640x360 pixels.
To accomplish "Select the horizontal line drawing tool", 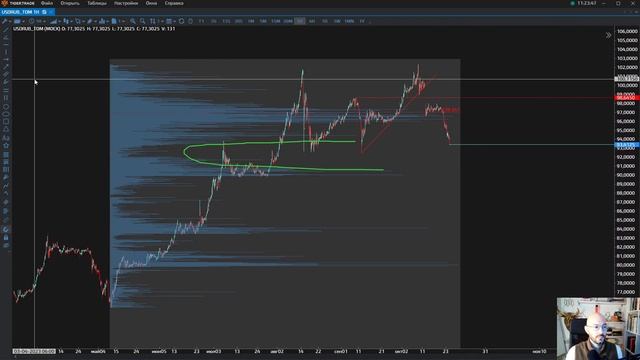I will (x=6, y=44).
